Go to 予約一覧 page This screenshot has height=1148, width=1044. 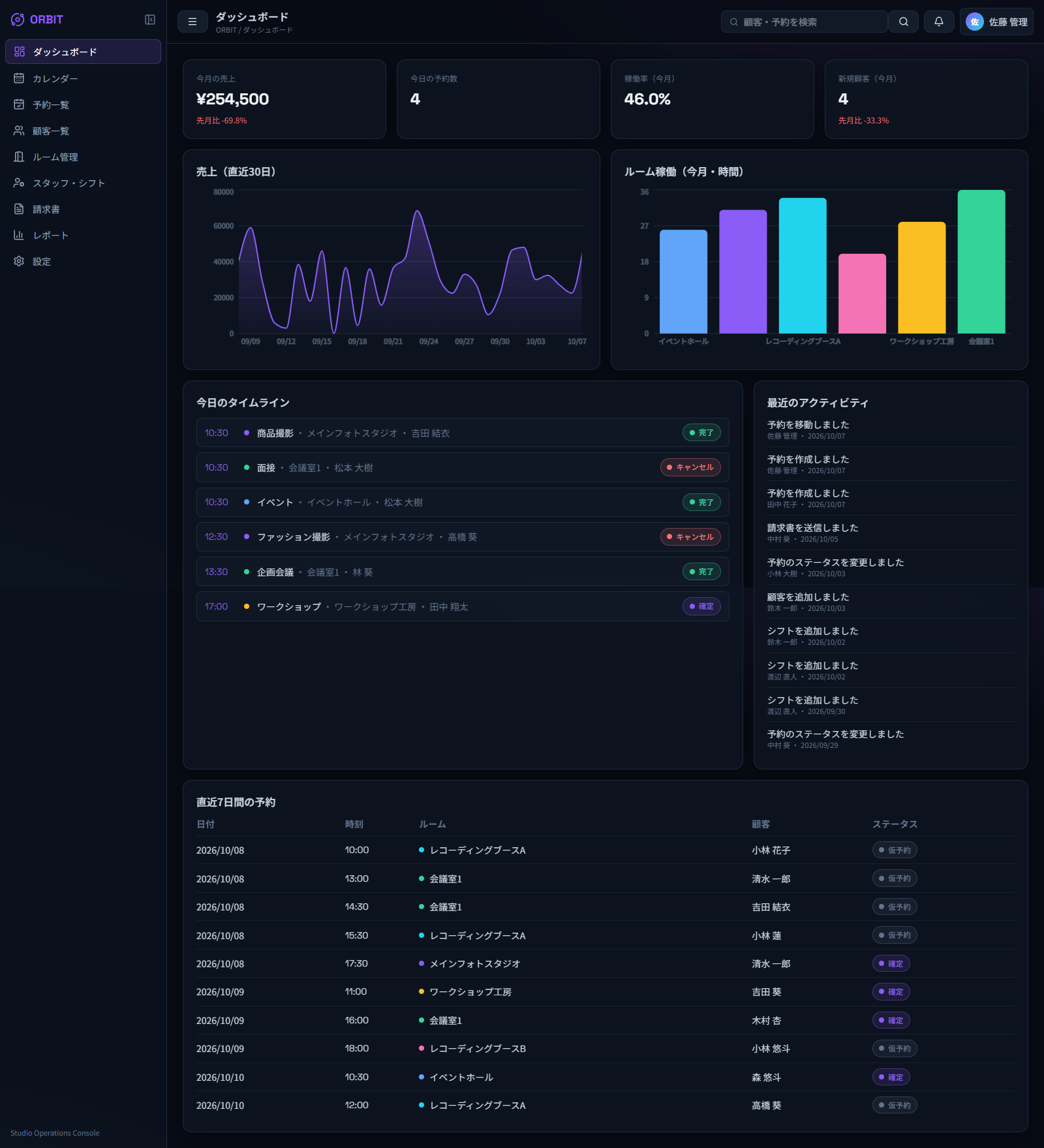83,104
